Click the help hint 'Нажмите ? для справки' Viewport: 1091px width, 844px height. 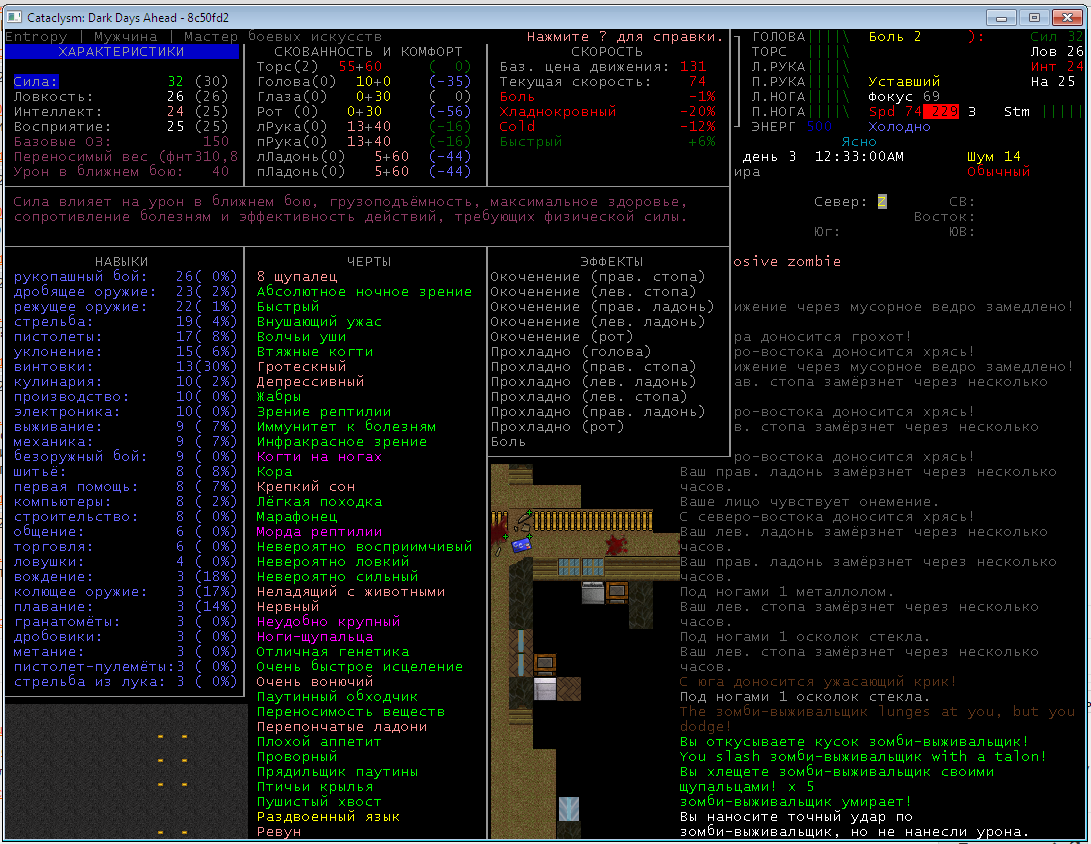(x=625, y=37)
